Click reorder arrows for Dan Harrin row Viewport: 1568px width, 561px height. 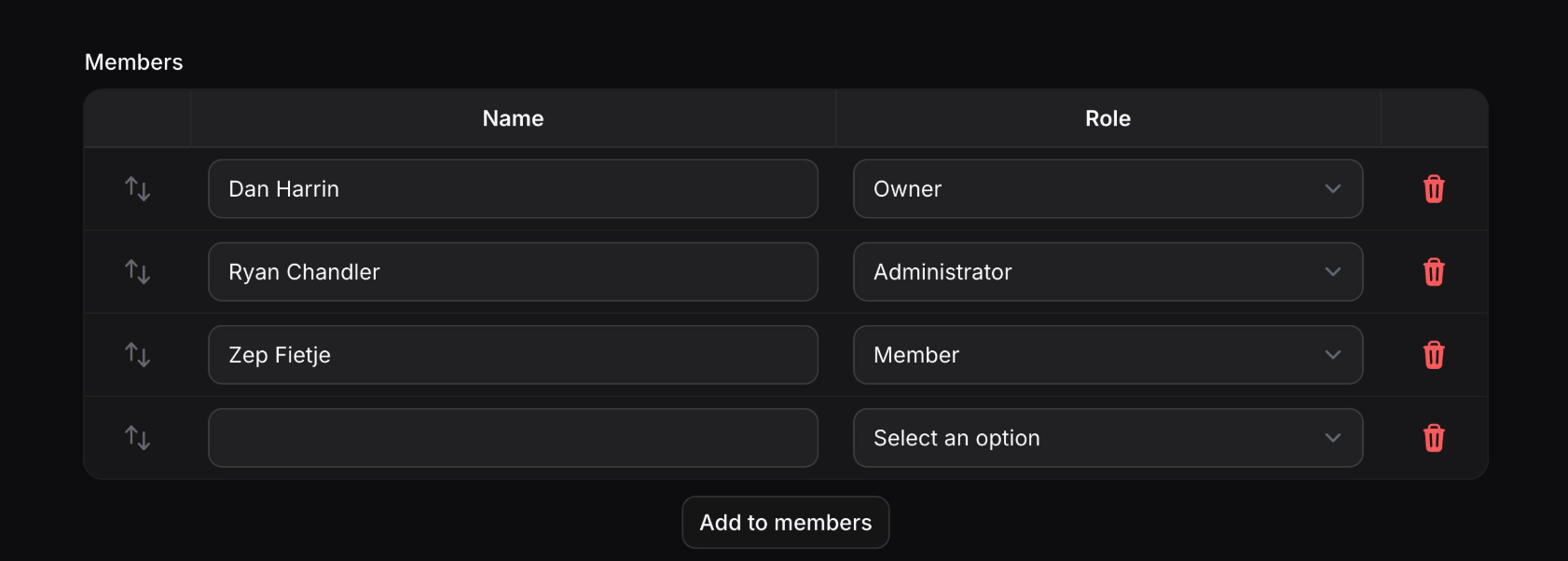click(138, 189)
